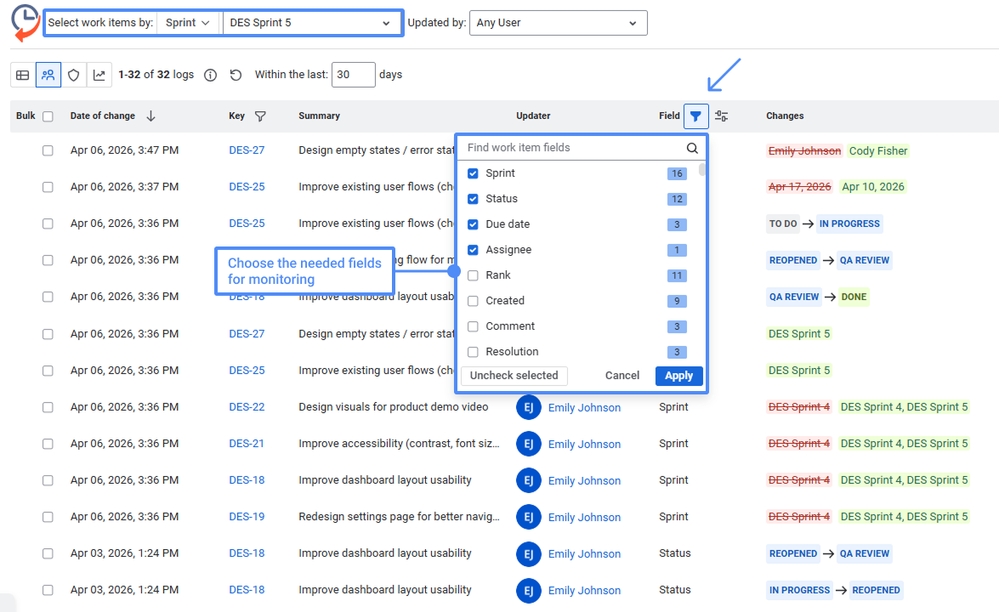Click the Updater column header
999x612 pixels.
click(x=533, y=116)
